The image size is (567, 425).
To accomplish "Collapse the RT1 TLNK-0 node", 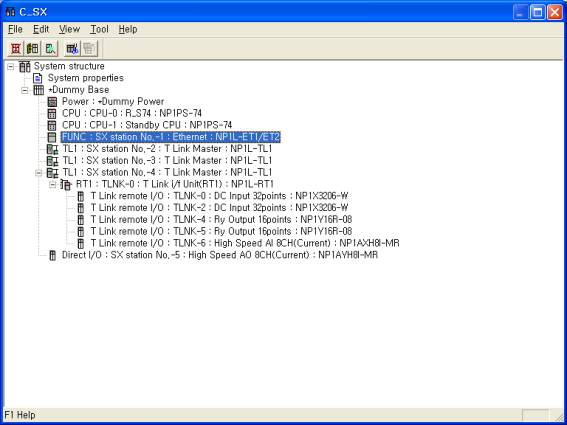I will (x=53, y=184).
